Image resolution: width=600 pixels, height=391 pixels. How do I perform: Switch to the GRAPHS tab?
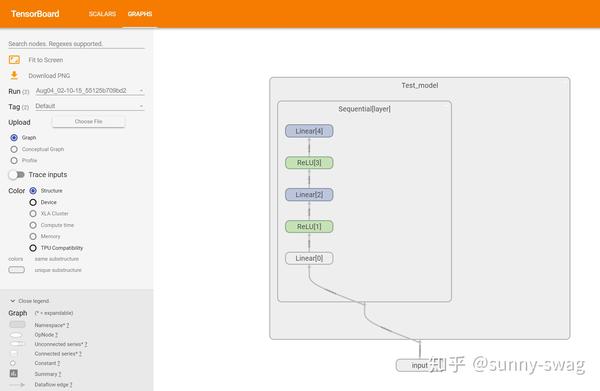pyautogui.click(x=140, y=14)
